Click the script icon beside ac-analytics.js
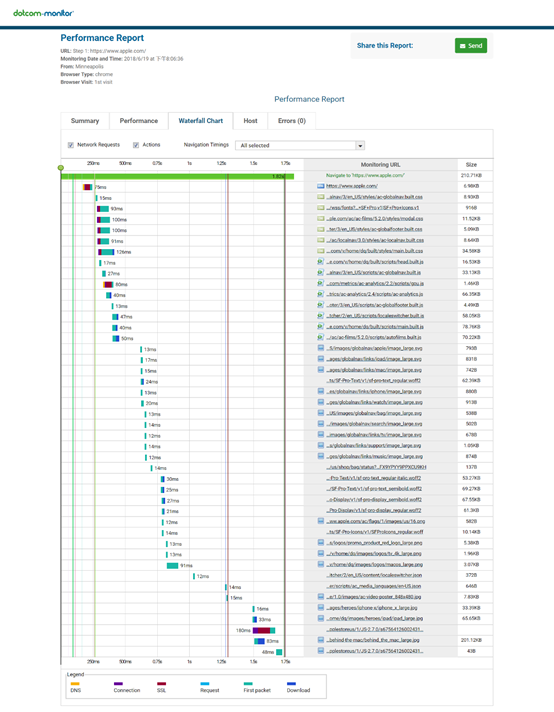Screen dimensions: 554x712 (x=321, y=294)
